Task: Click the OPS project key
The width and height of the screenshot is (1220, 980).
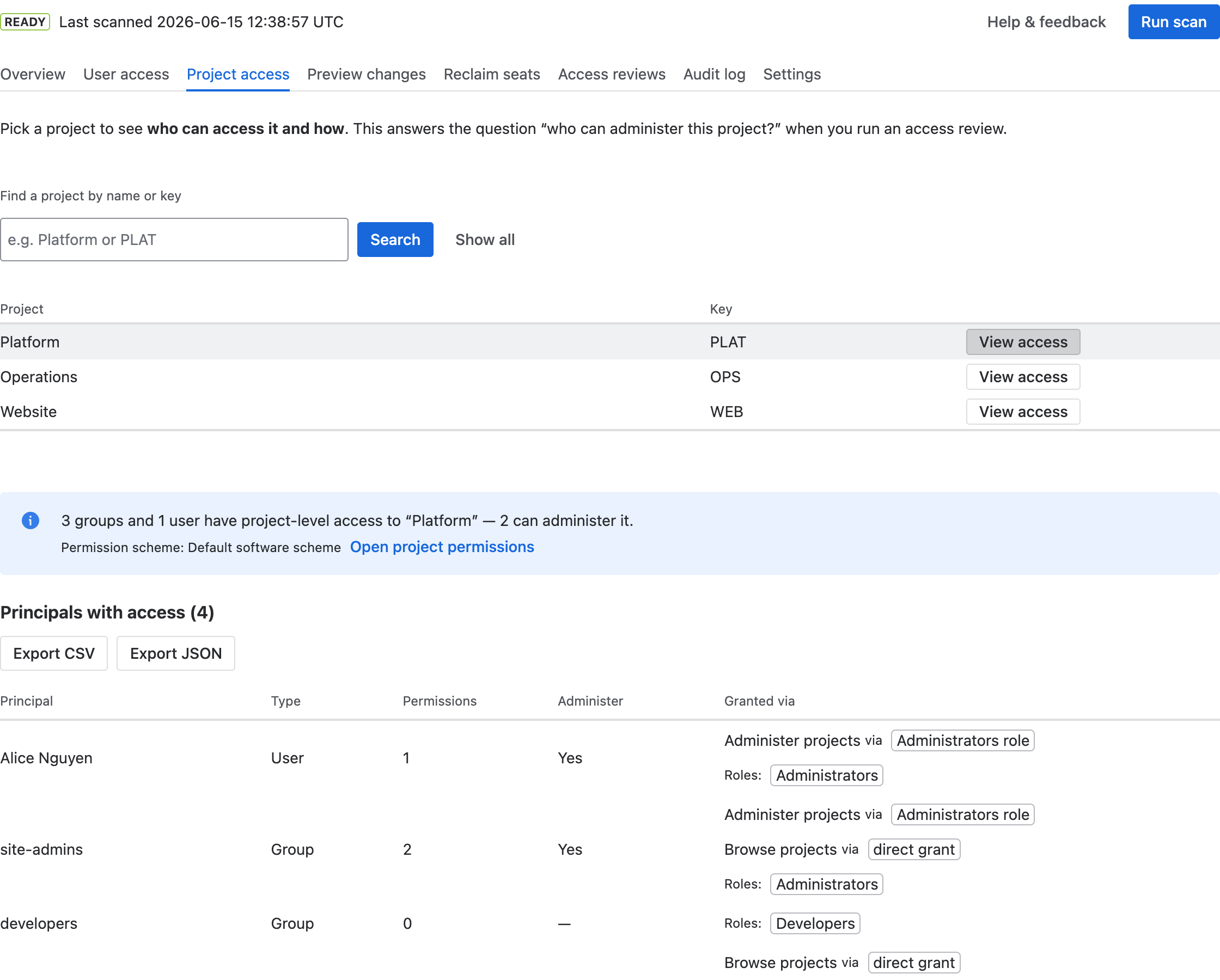Action: coord(725,377)
